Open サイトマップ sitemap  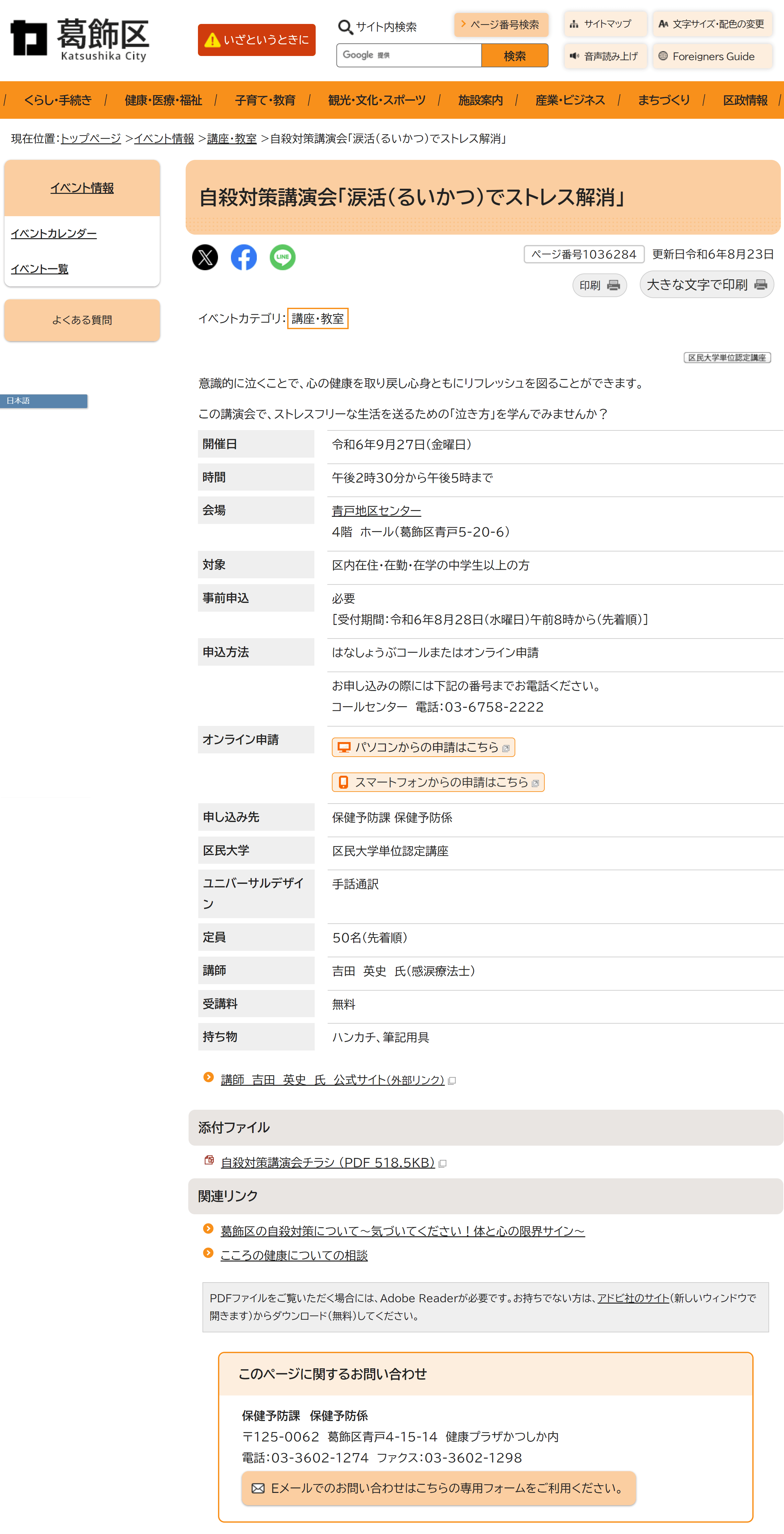tap(605, 24)
